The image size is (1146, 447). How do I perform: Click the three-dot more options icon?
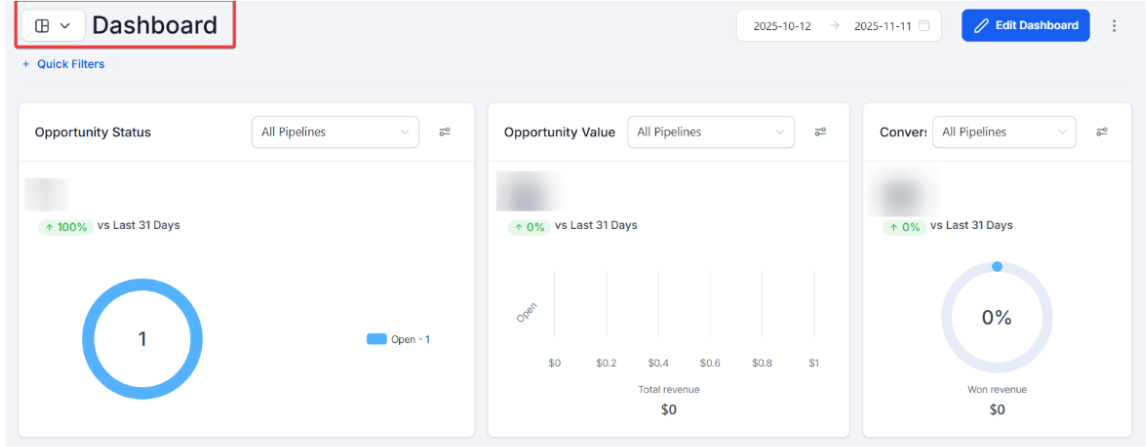(x=1114, y=26)
